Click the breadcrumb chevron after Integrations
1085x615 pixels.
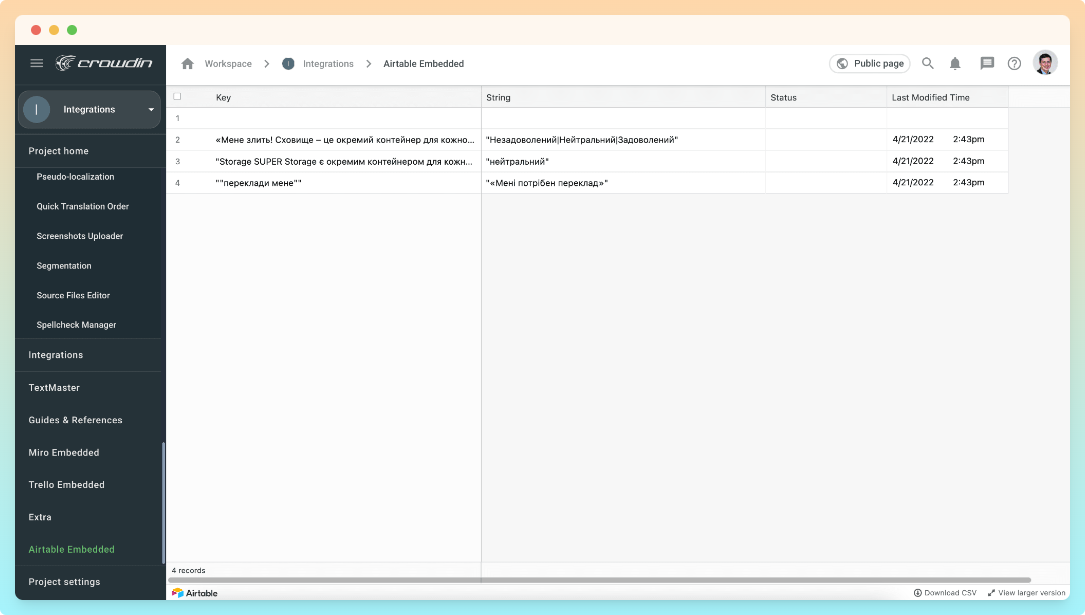(x=369, y=64)
